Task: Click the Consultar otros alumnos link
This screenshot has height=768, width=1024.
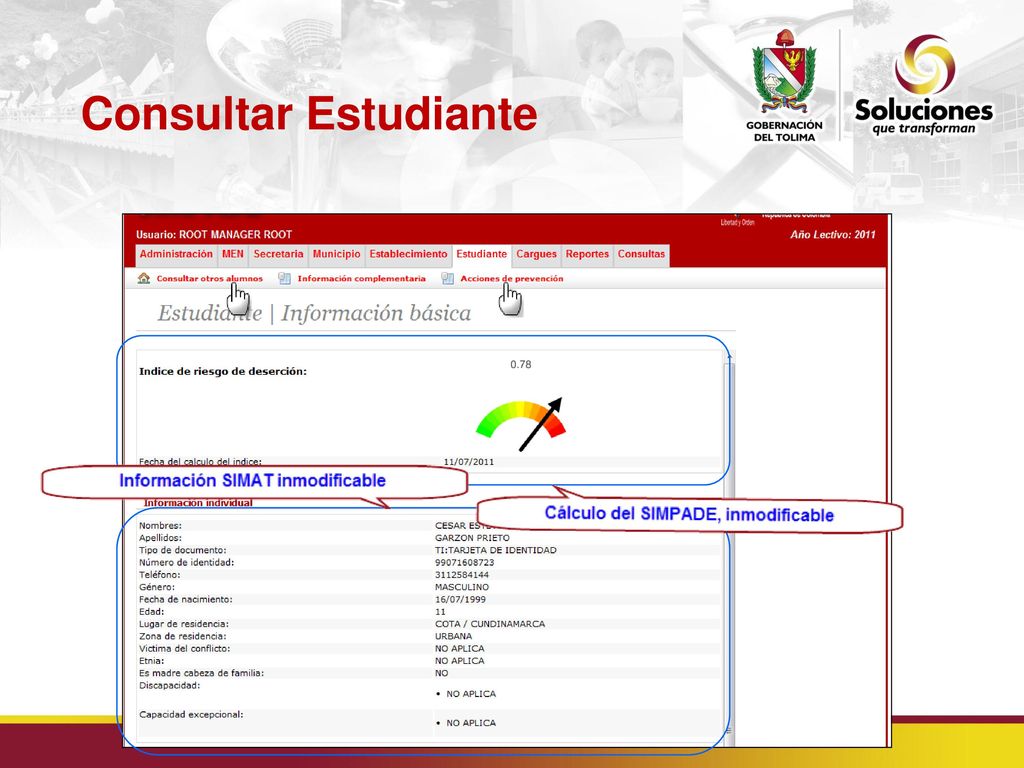Action: pyautogui.click(x=210, y=278)
